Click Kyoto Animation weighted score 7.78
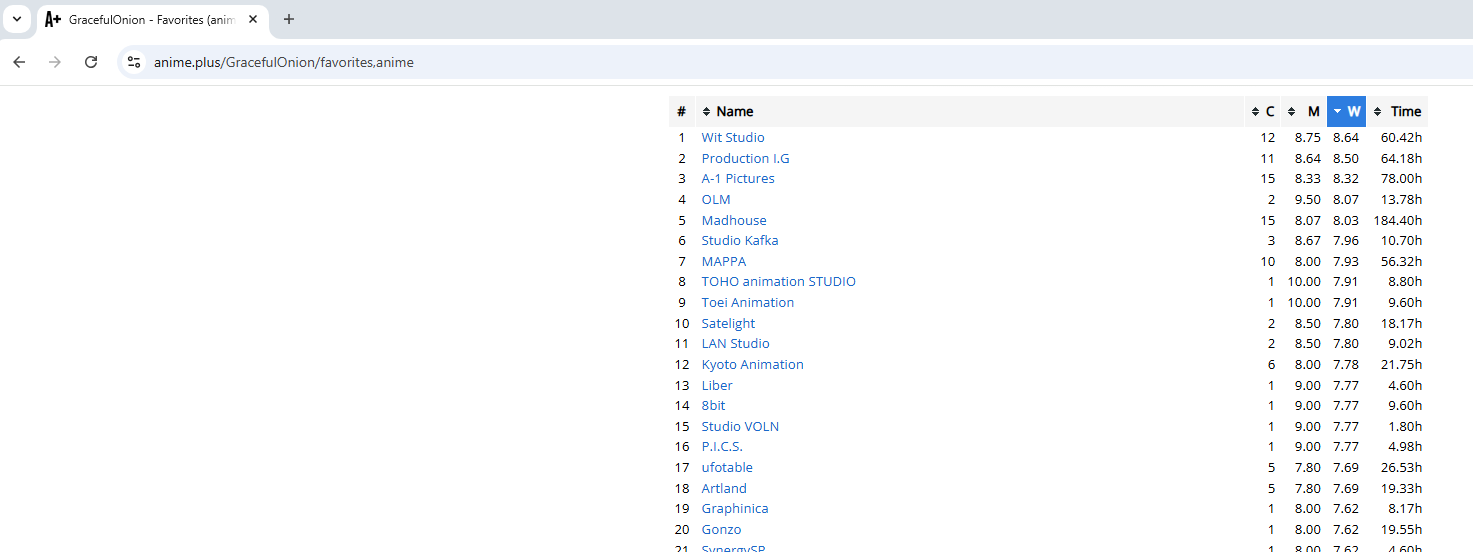The height and width of the screenshot is (552, 1473). [x=1346, y=365]
